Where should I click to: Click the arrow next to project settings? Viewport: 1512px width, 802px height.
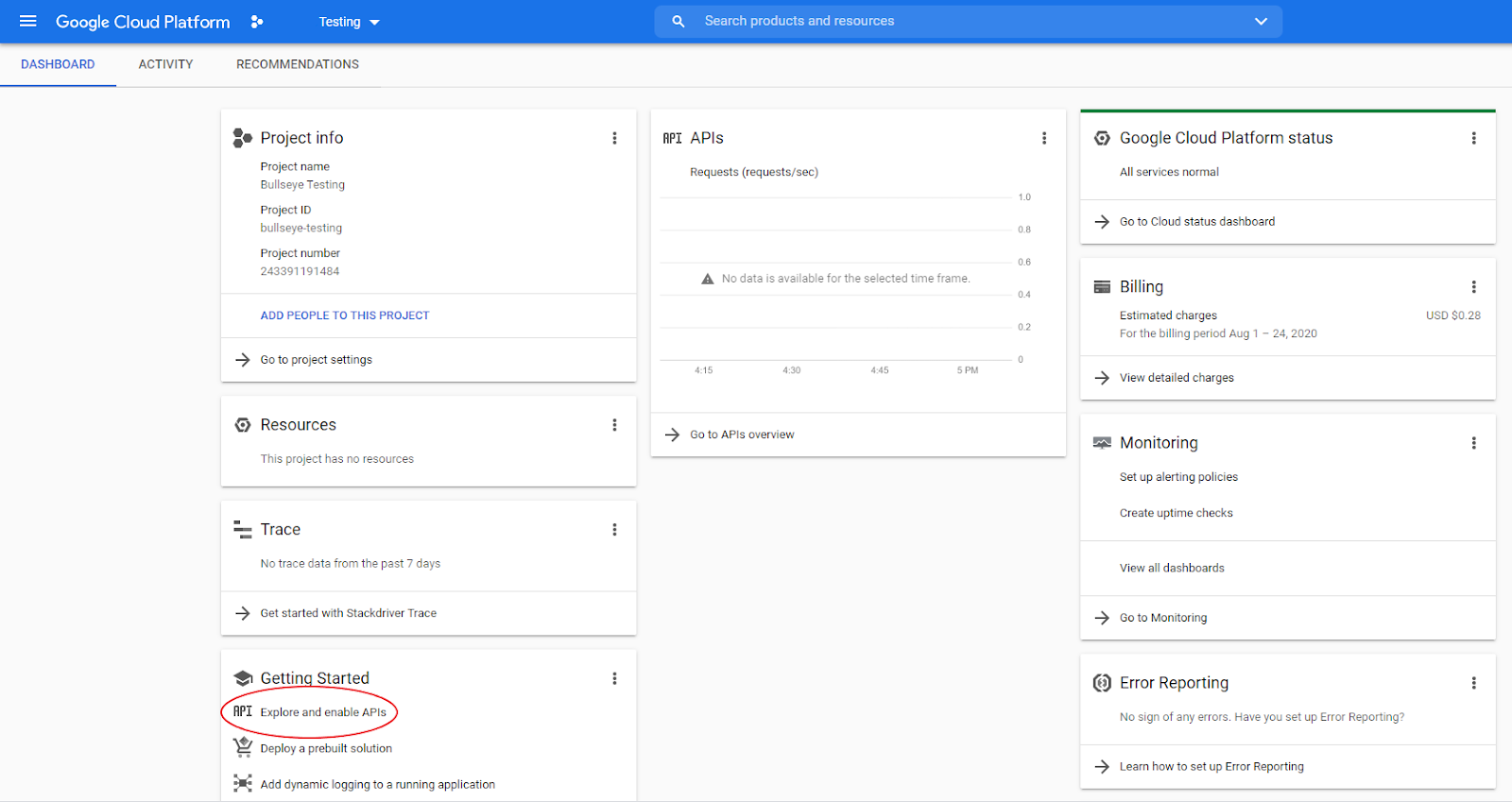pyautogui.click(x=243, y=360)
